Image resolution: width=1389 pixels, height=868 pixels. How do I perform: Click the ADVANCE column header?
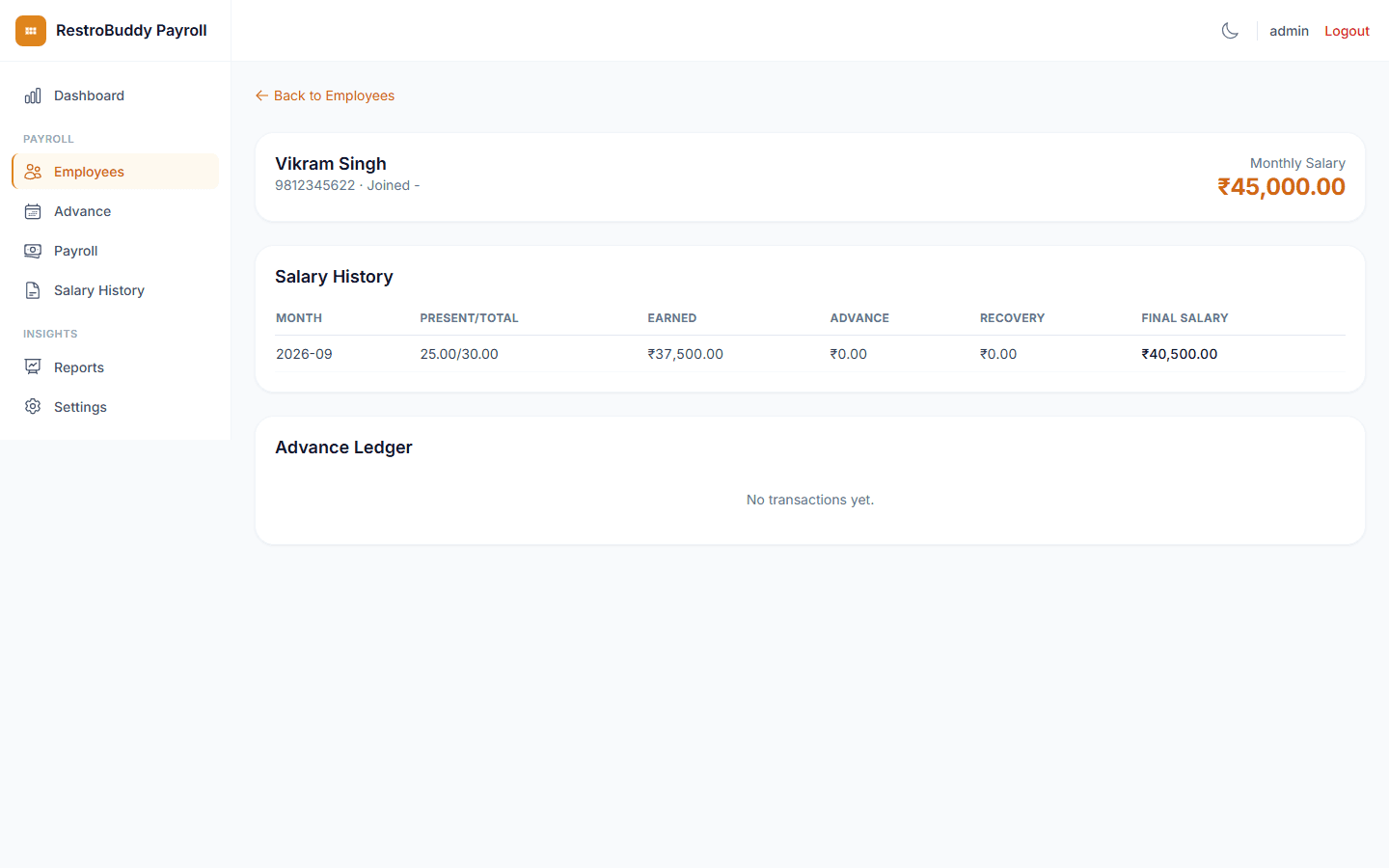tap(859, 318)
